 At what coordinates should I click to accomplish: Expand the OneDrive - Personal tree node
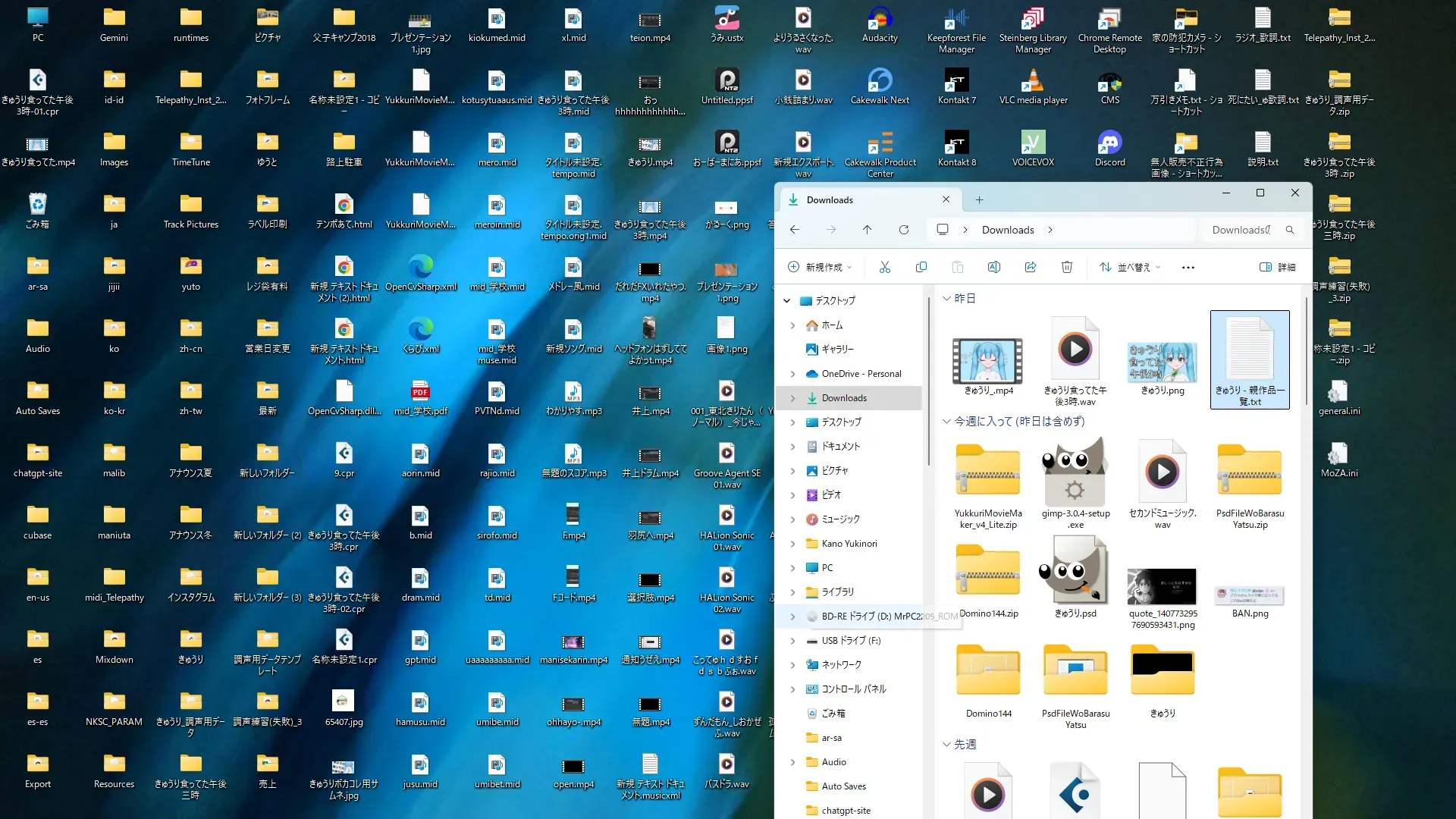tap(792, 374)
